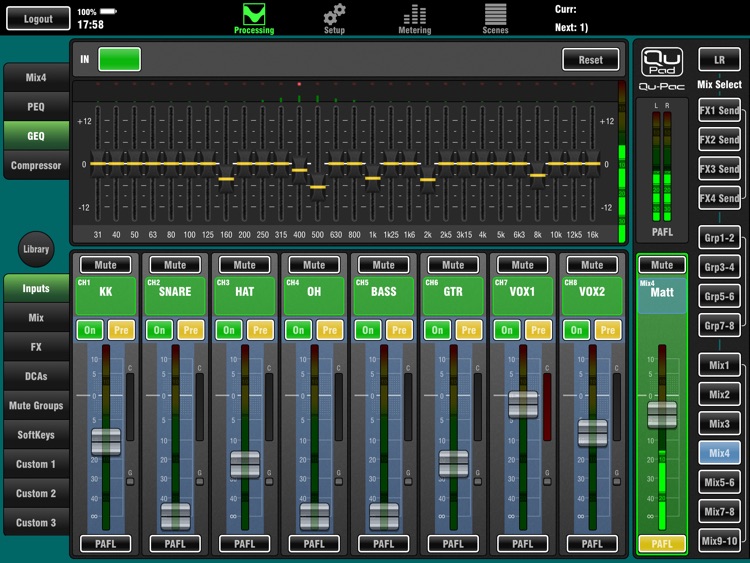
Task: Click the 500 Hz GEQ band slider
Action: [318, 186]
